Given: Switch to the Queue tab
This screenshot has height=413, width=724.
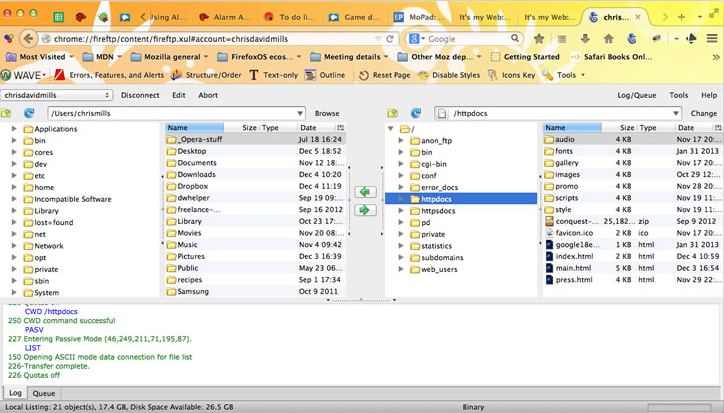Looking at the screenshot, I should 43,394.
